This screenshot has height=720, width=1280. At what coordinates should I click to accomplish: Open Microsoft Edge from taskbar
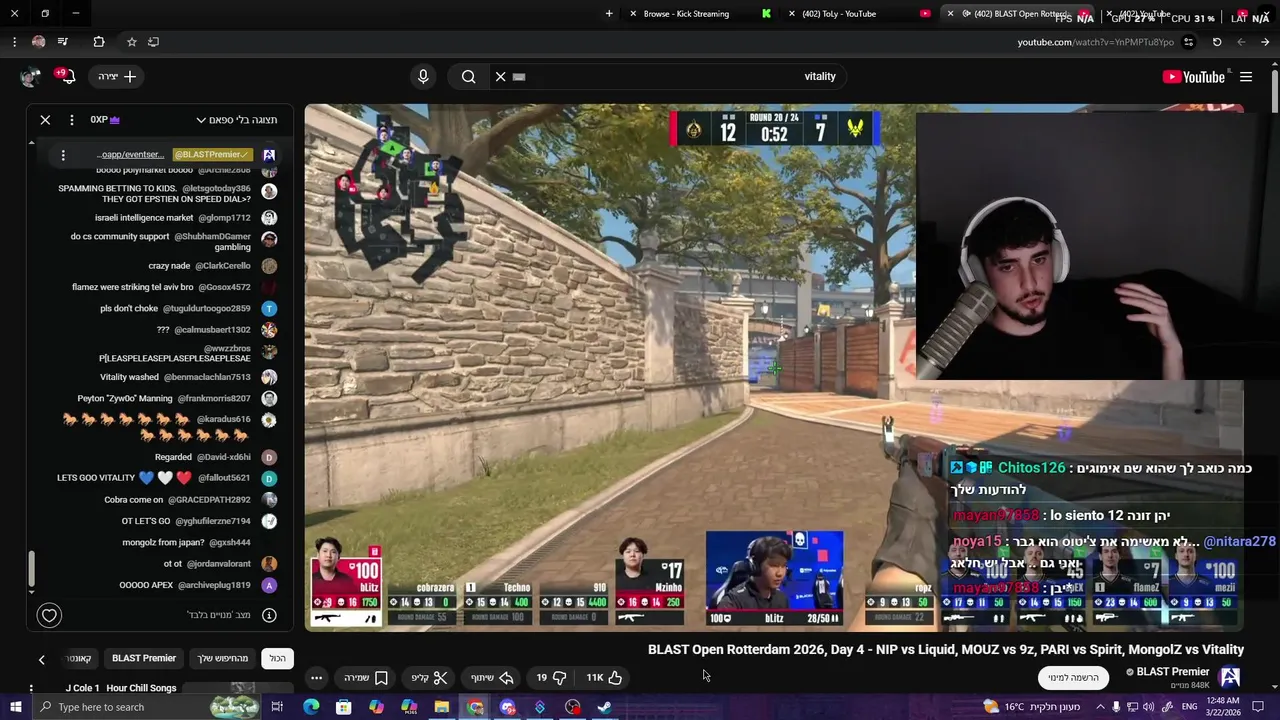(311, 707)
